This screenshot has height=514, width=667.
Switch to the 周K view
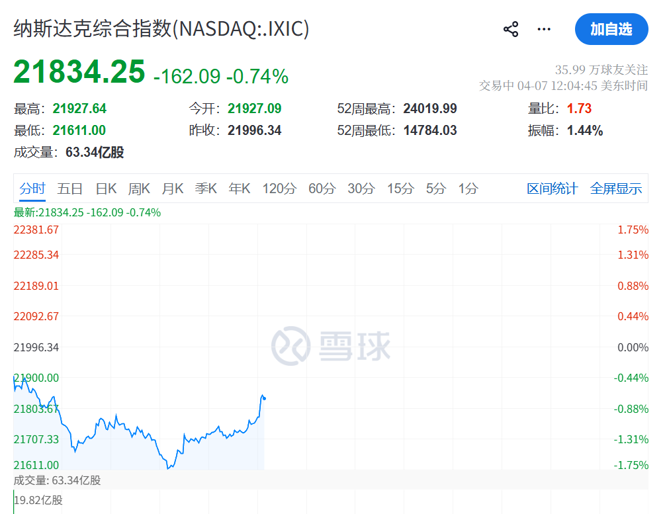139,188
